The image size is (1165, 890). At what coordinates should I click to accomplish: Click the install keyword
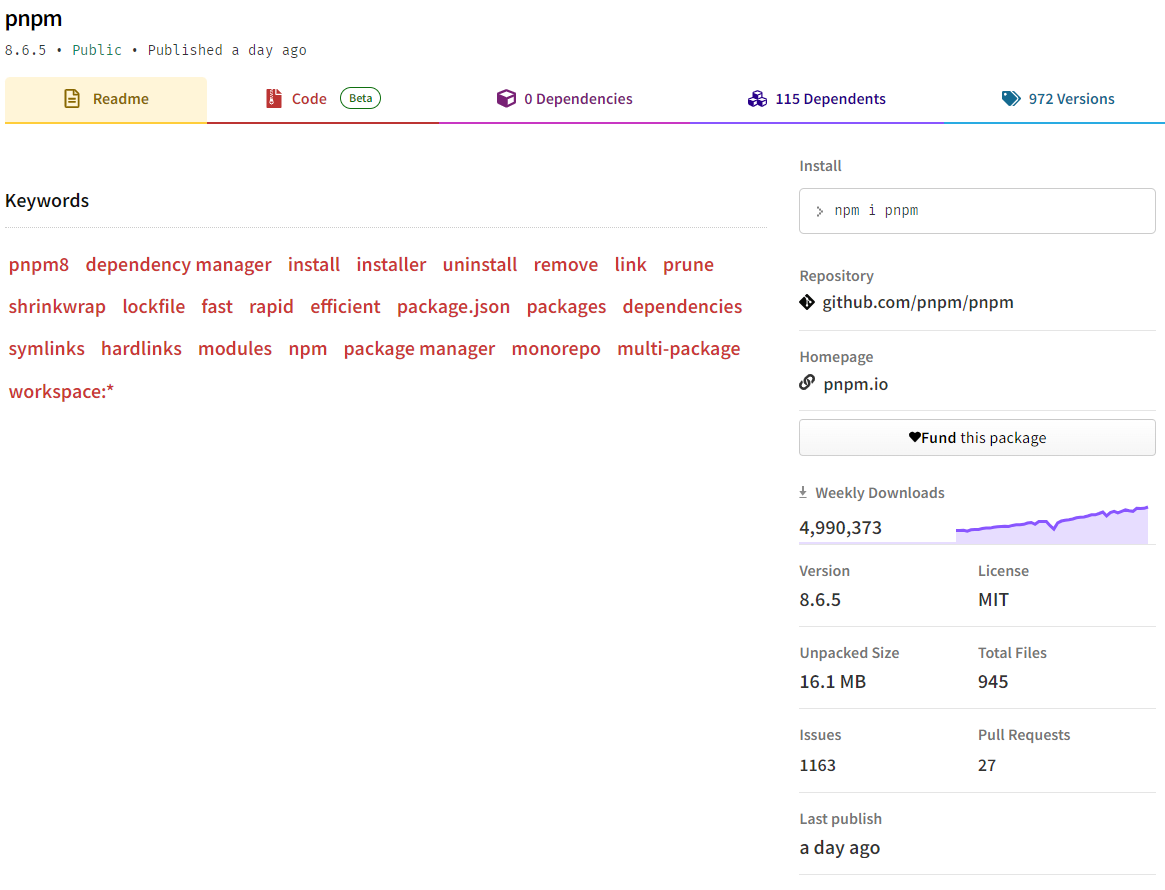pos(314,265)
